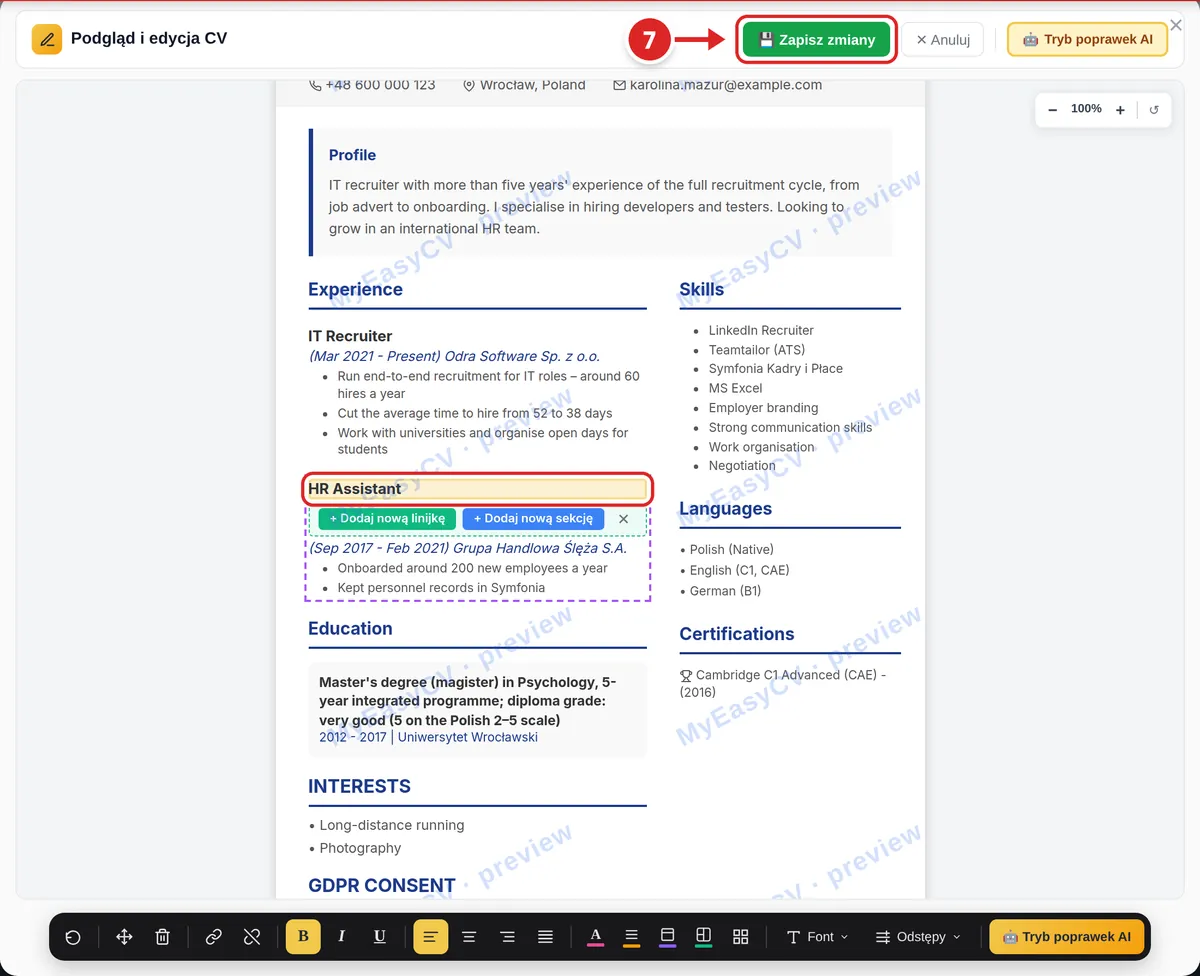Align text to the right
Image resolution: width=1200 pixels, height=976 pixels.
coord(507,937)
